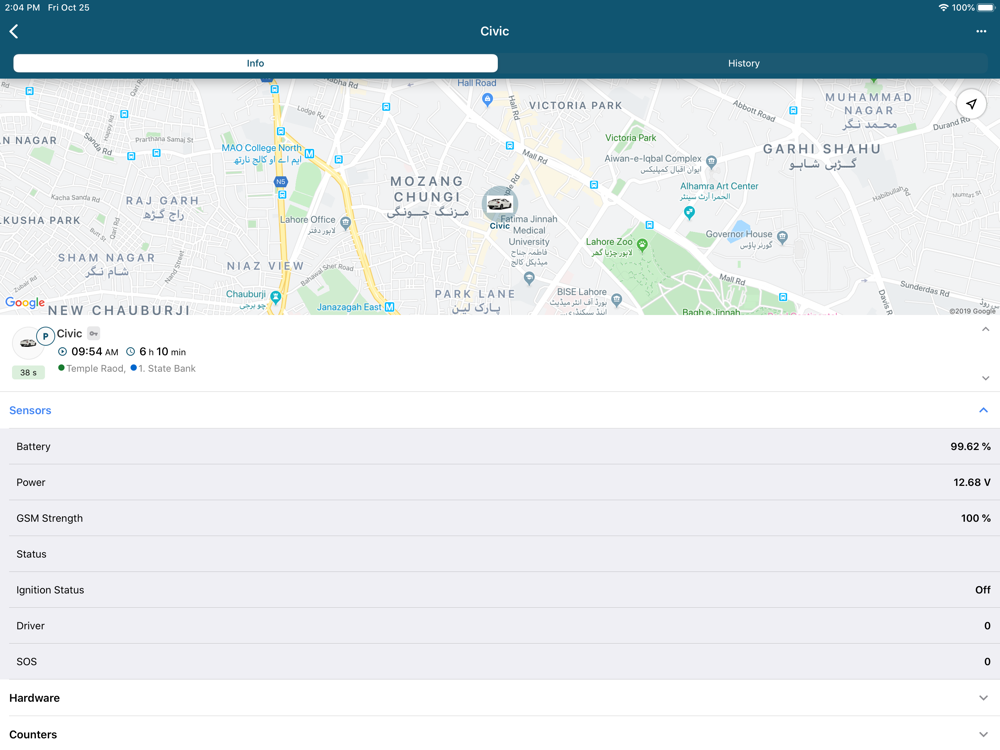
Task: Tap the SOS sensor row
Action: pos(500,661)
